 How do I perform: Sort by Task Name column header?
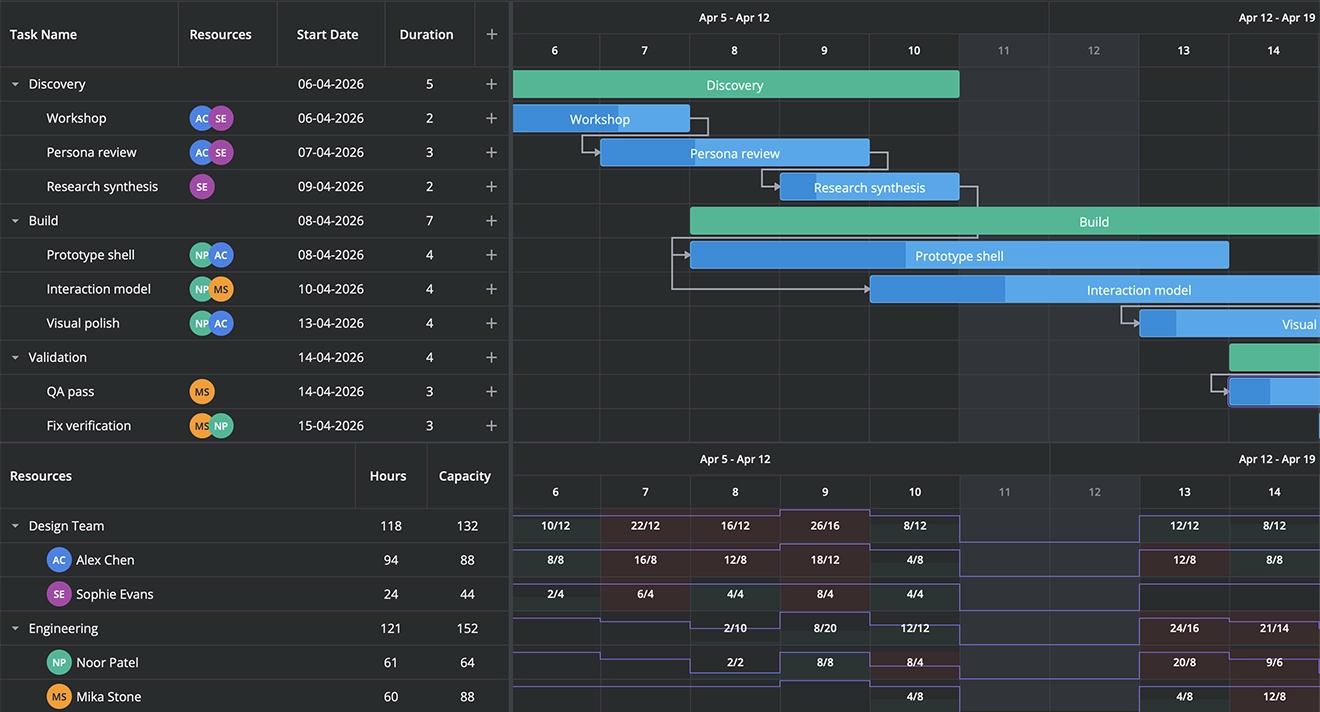click(x=89, y=34)
